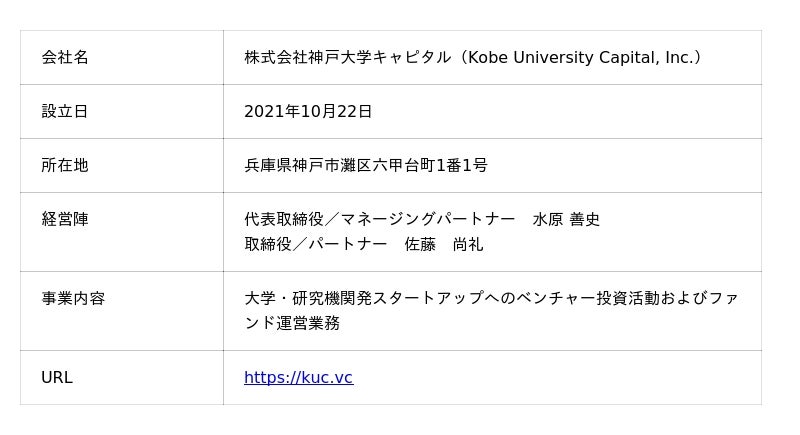The image size is (800, 435).
Task: Open the https://kuc.vc link
Action: pos(298,377)
